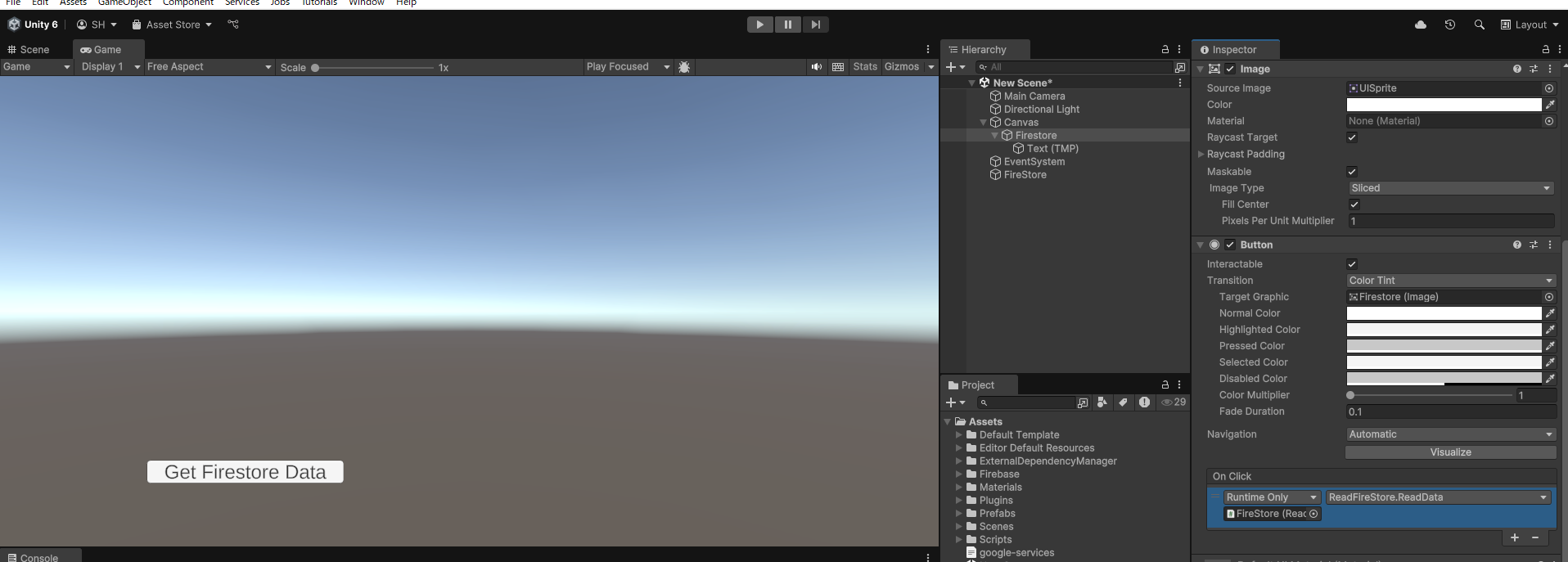
Task: Toggle the Fill Center checkbox
Action: pos(1354,205)
